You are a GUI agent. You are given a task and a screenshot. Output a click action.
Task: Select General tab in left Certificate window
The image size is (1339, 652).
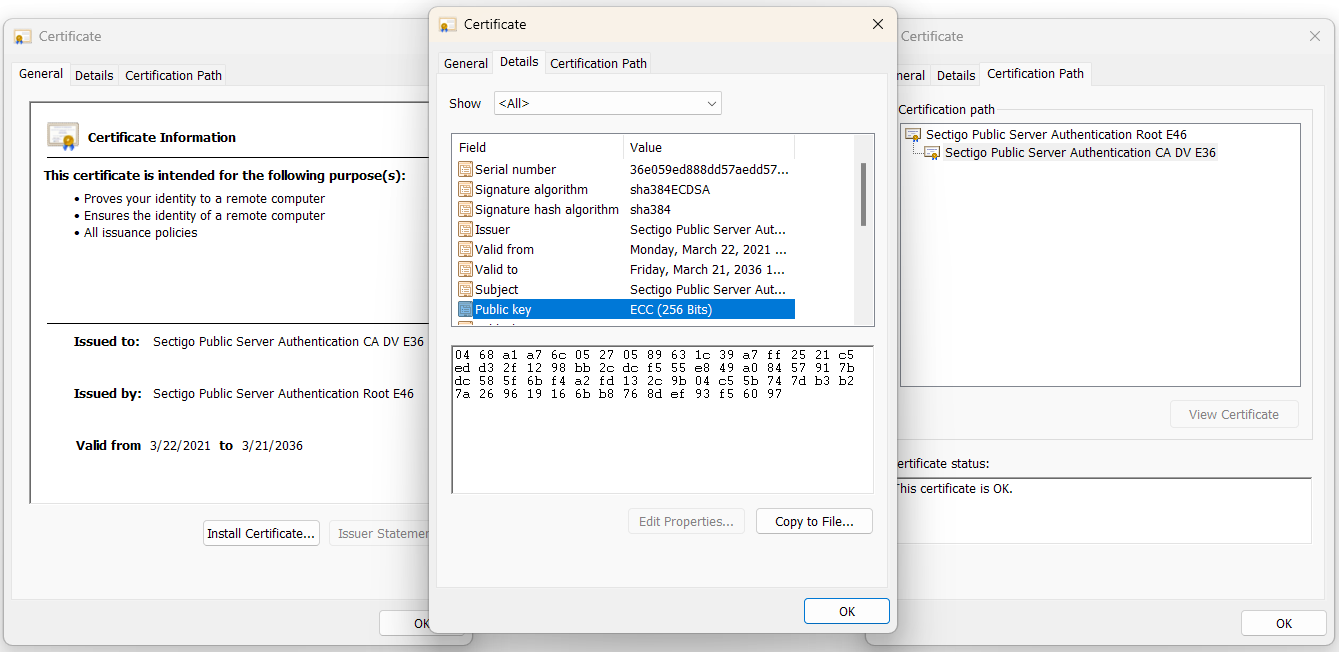pyautogui.click(x=41, y=74)
